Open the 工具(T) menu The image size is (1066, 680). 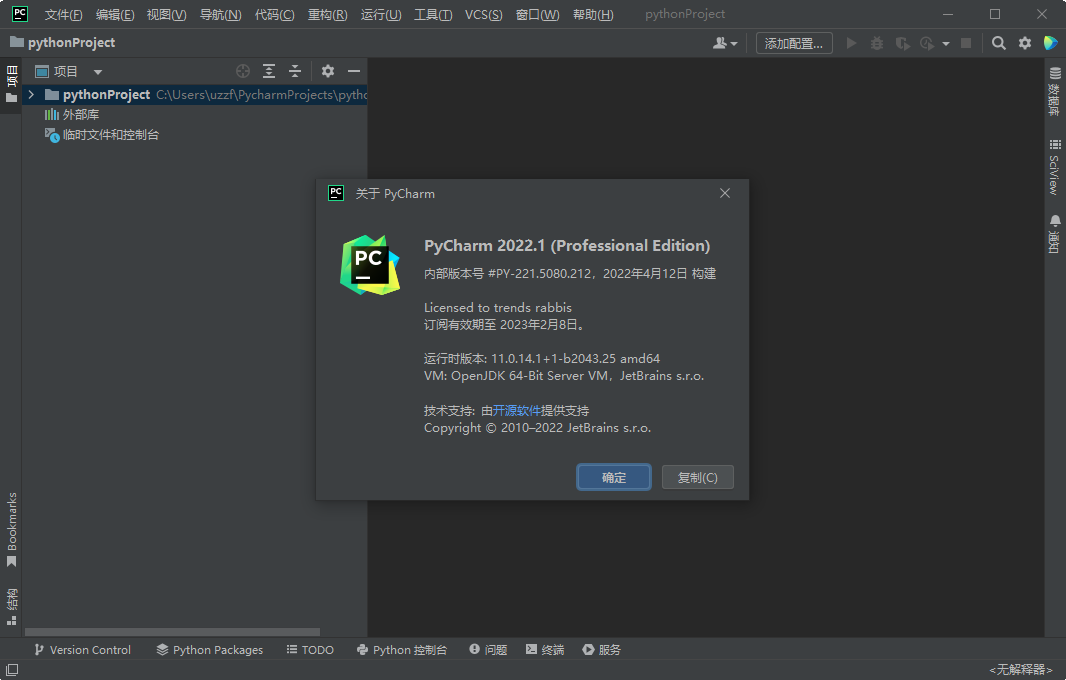coord(433,14)
